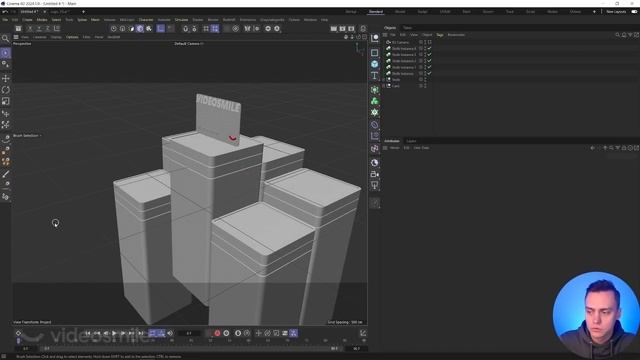The image size is (640, 360).
Task: Toggle Y axis lock
Action: coord(39,29)
